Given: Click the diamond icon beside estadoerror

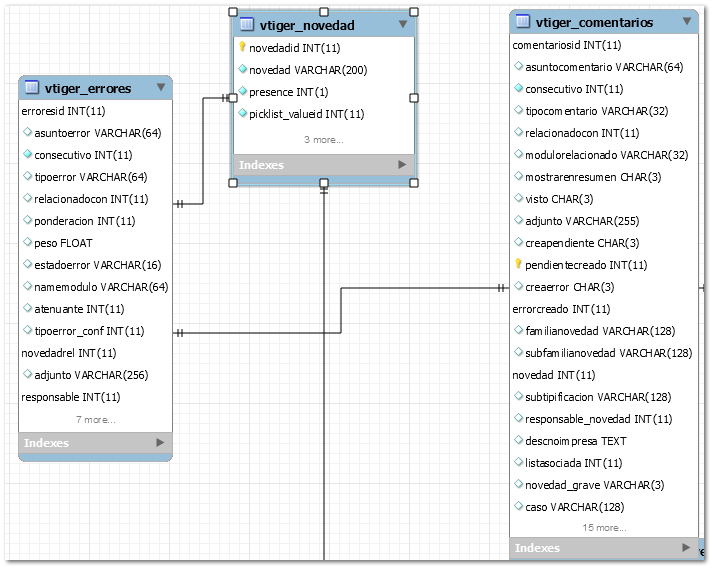Looking at the screenshot, I should [x=27, y=264].
